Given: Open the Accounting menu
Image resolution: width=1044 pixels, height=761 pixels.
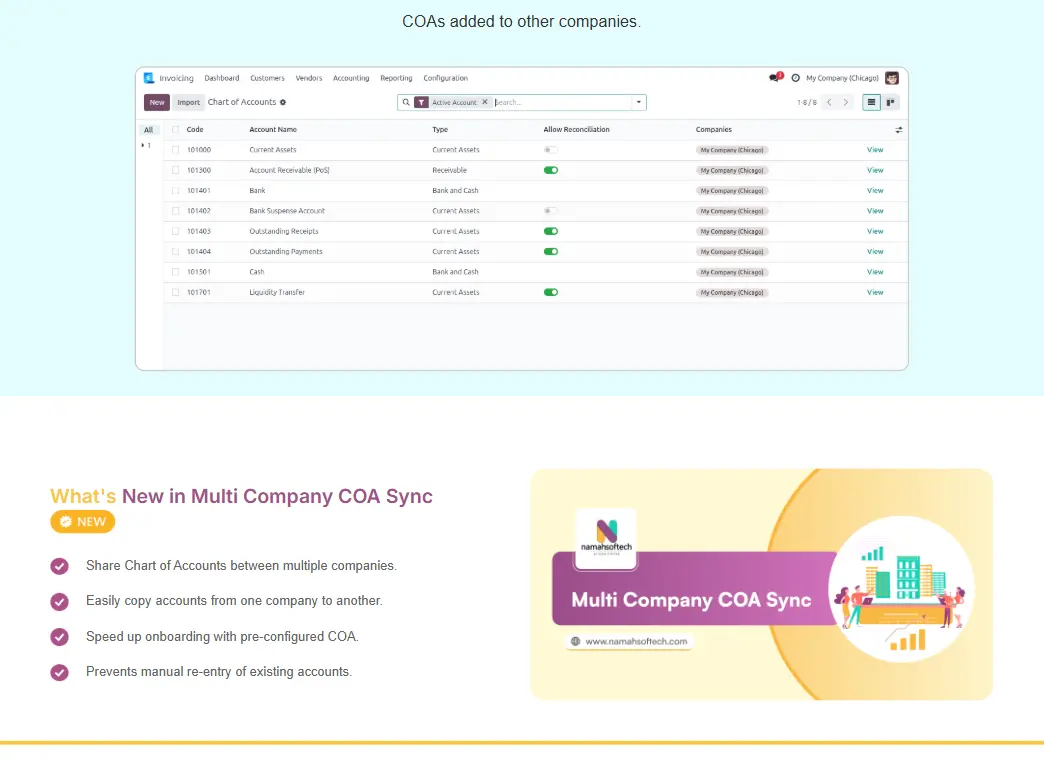Looking at the screenshot, I should pos(351,78).
